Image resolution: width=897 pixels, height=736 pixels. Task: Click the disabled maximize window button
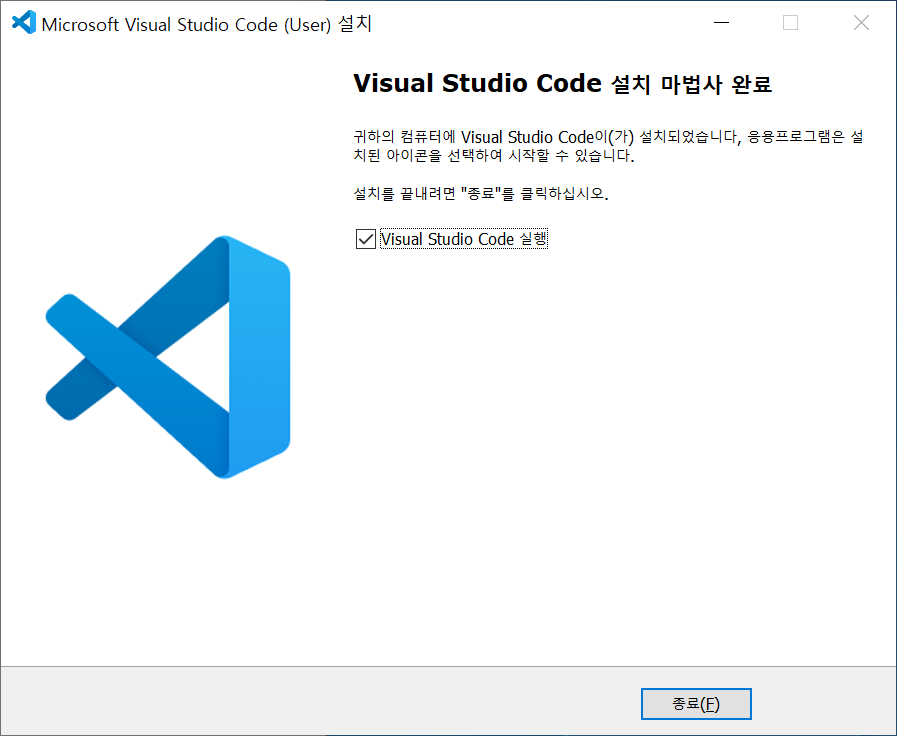pyautogui.click(x=791, y=23)
